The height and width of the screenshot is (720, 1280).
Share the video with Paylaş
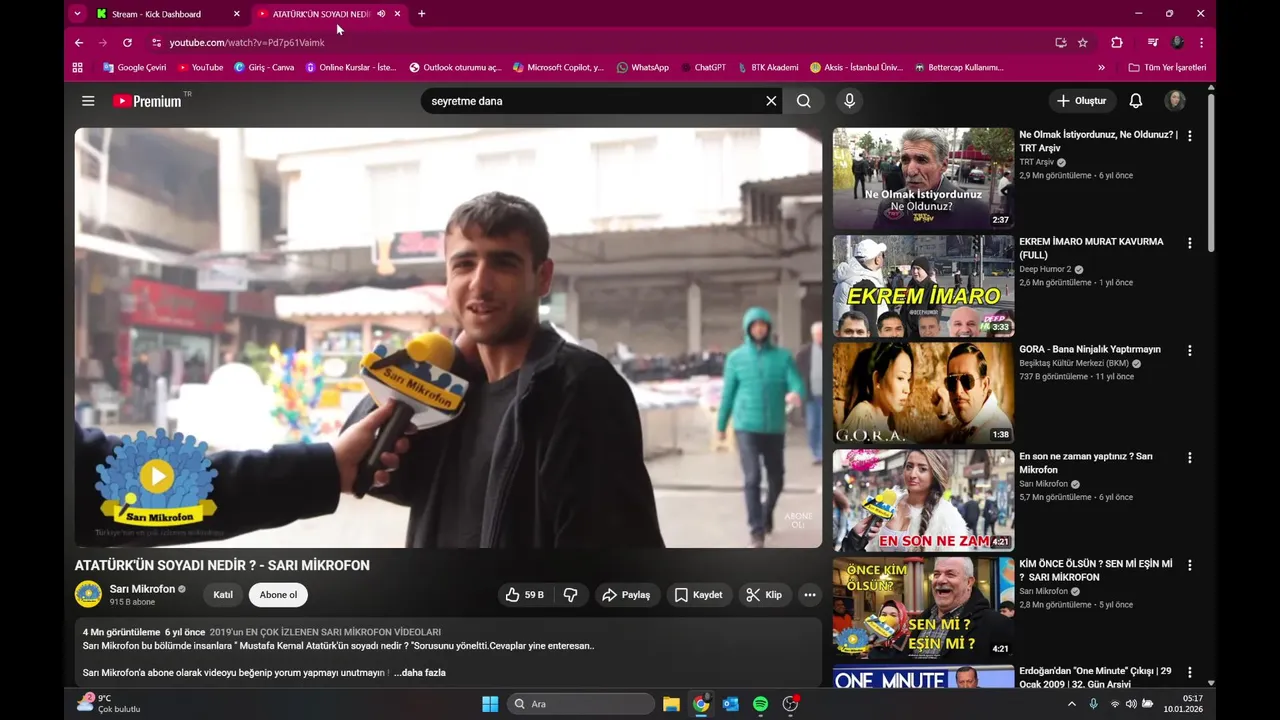tap(626, 595)
